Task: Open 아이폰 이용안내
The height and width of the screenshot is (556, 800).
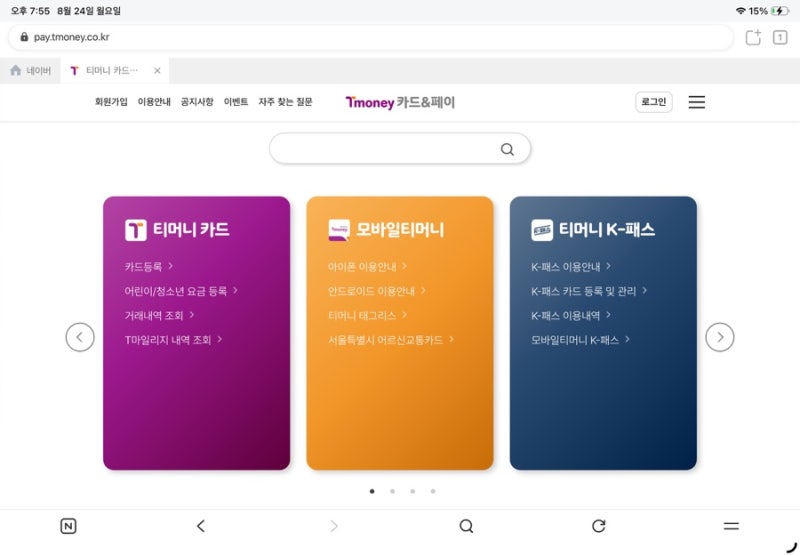Action: tap(367, 266)
